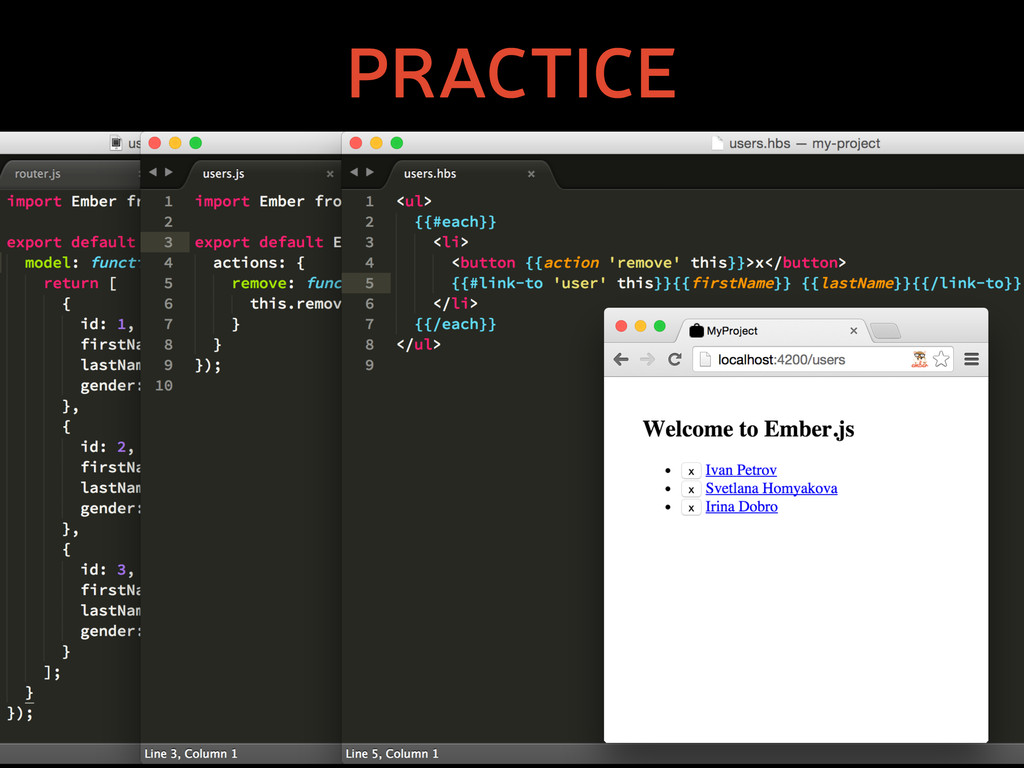Close the users.hbs tab
Viewport: 1024px width, 768px height.
531,174
